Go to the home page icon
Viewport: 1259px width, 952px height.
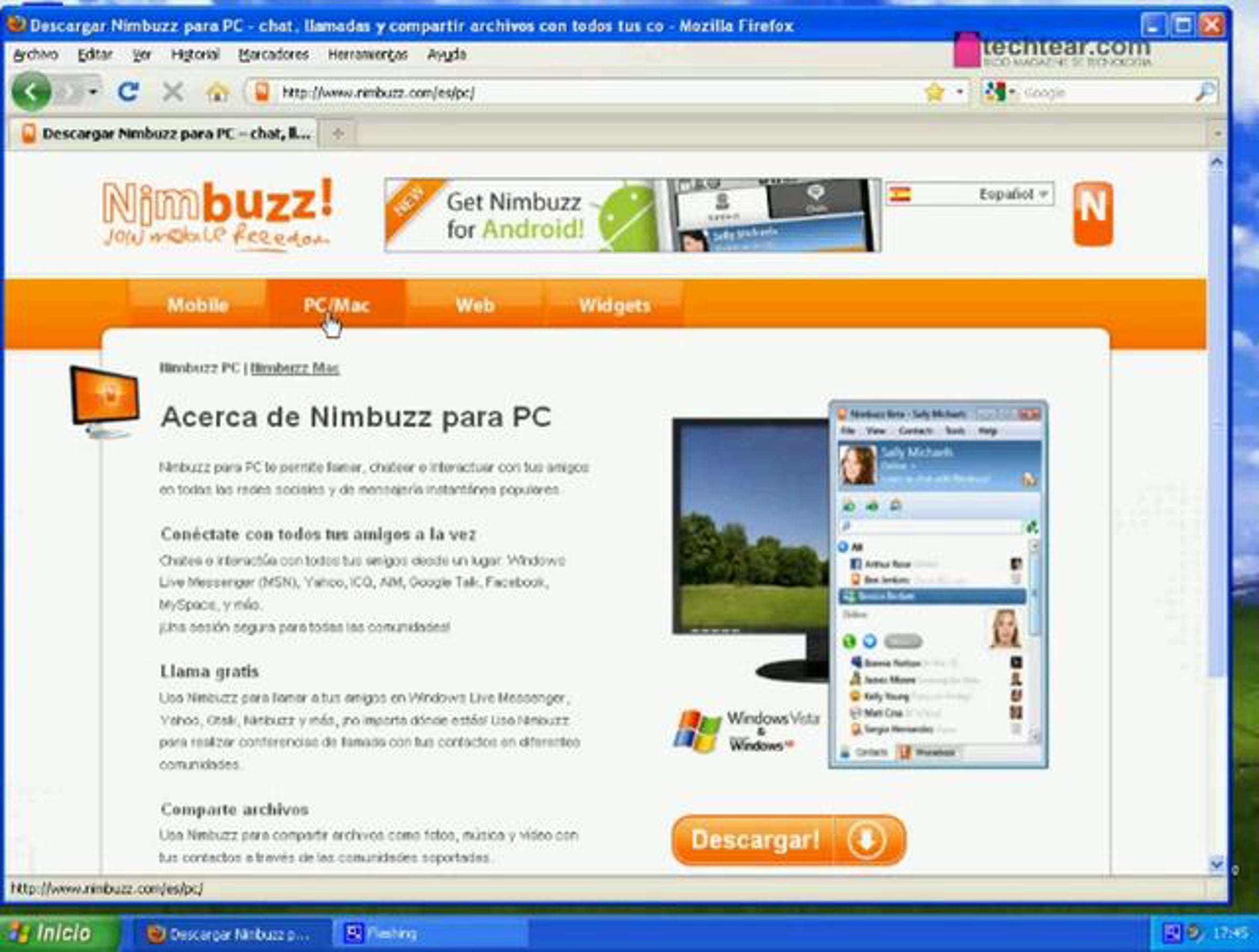click(x=217, y=92)
